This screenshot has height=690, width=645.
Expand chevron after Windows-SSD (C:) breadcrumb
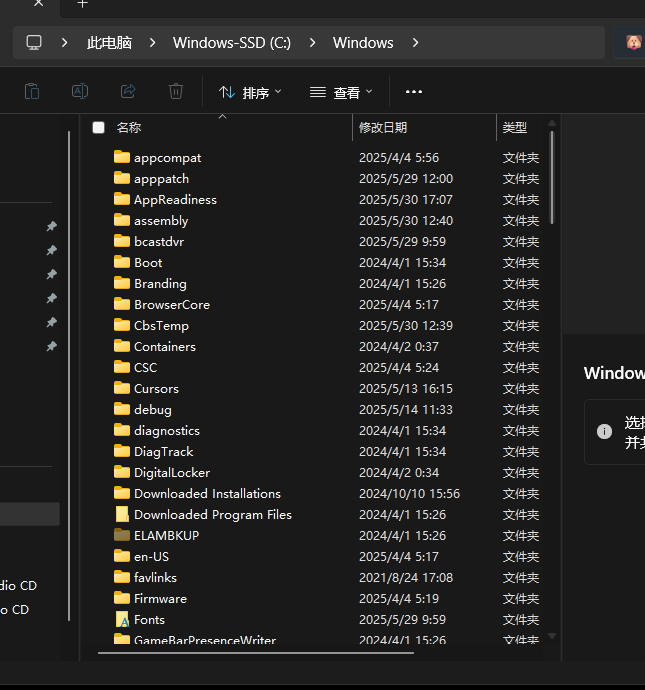tap(312, 43)
